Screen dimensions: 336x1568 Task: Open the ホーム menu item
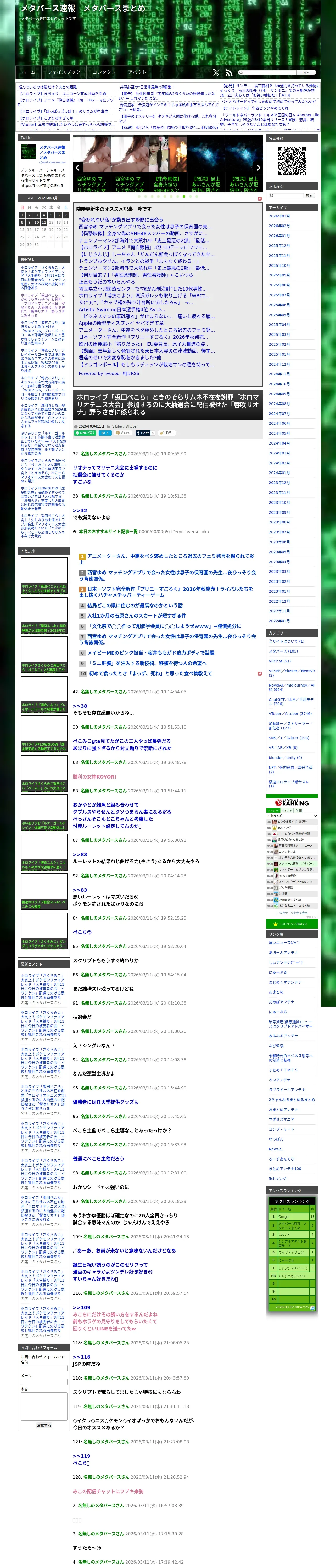pos(28,72)
